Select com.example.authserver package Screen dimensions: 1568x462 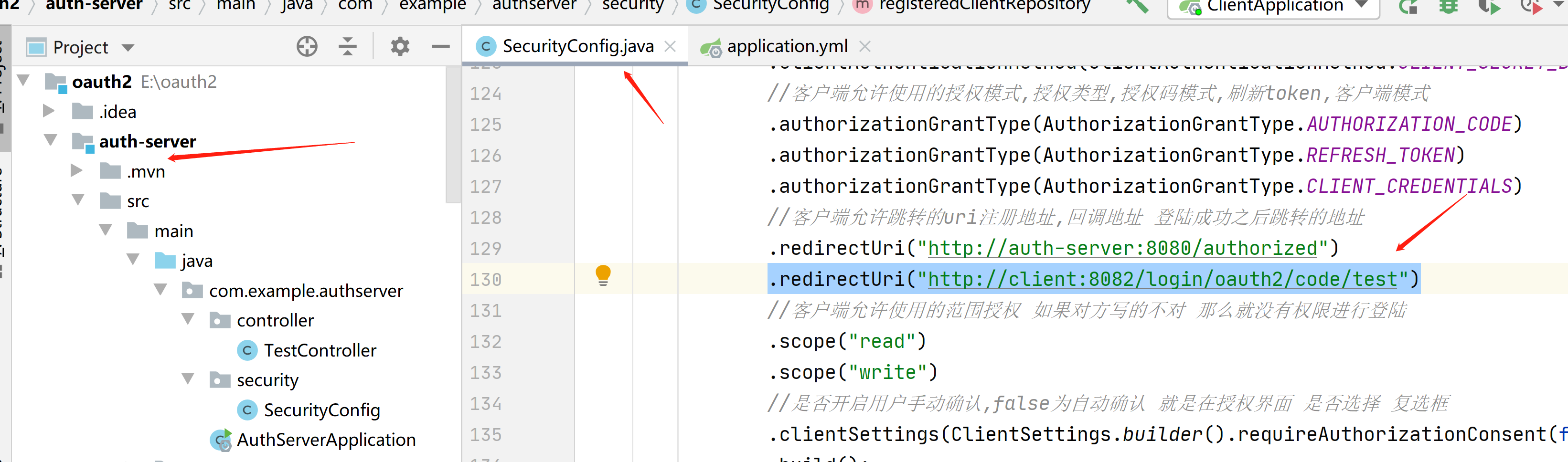click(306, 291)
